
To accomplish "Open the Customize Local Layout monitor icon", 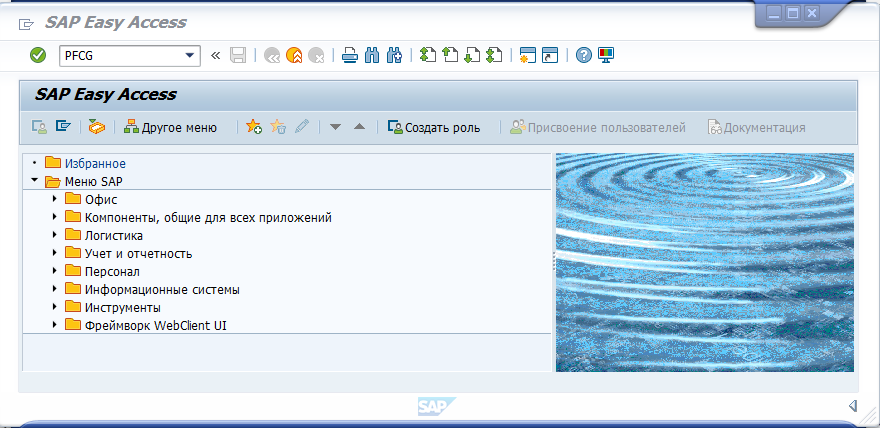I will [x=606, y=55].
